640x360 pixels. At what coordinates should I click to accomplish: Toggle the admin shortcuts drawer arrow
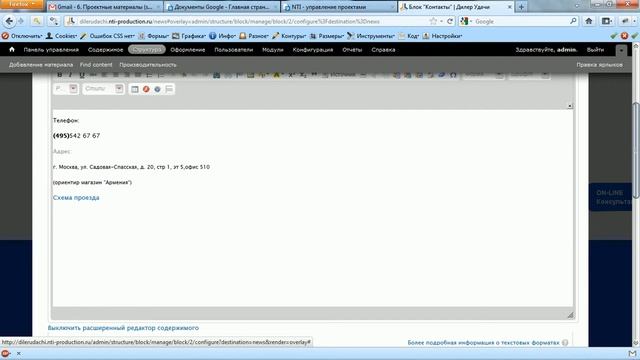pos(621,50)
